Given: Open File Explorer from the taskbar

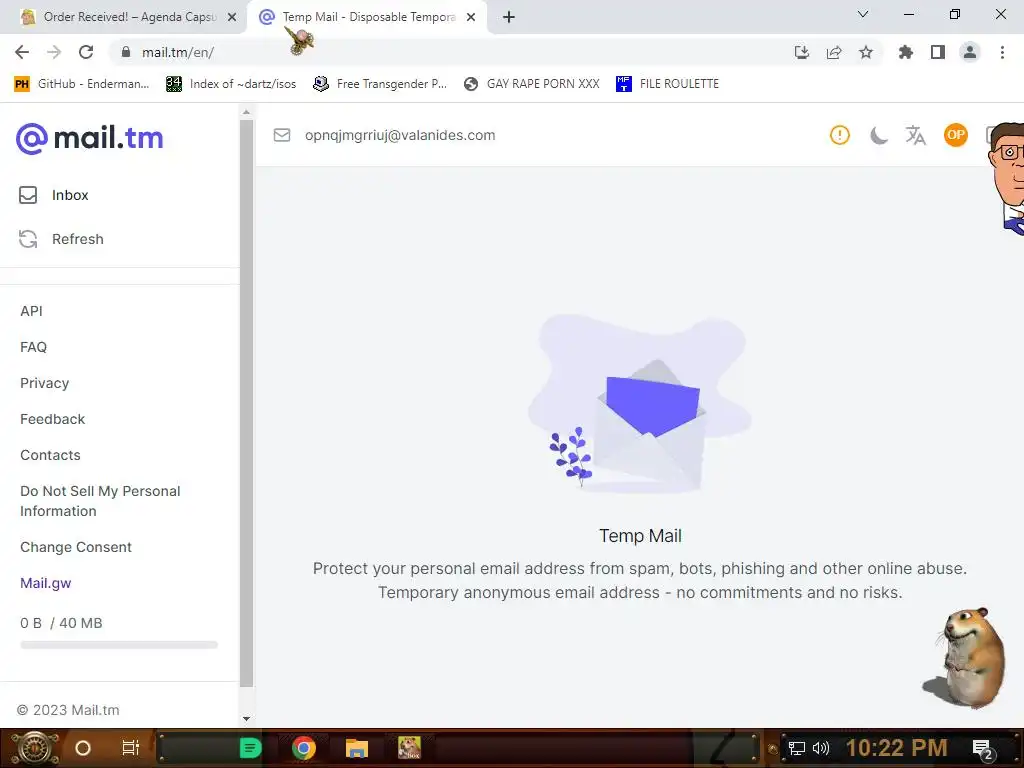Looking at the screenshot, I should point(357,748).
